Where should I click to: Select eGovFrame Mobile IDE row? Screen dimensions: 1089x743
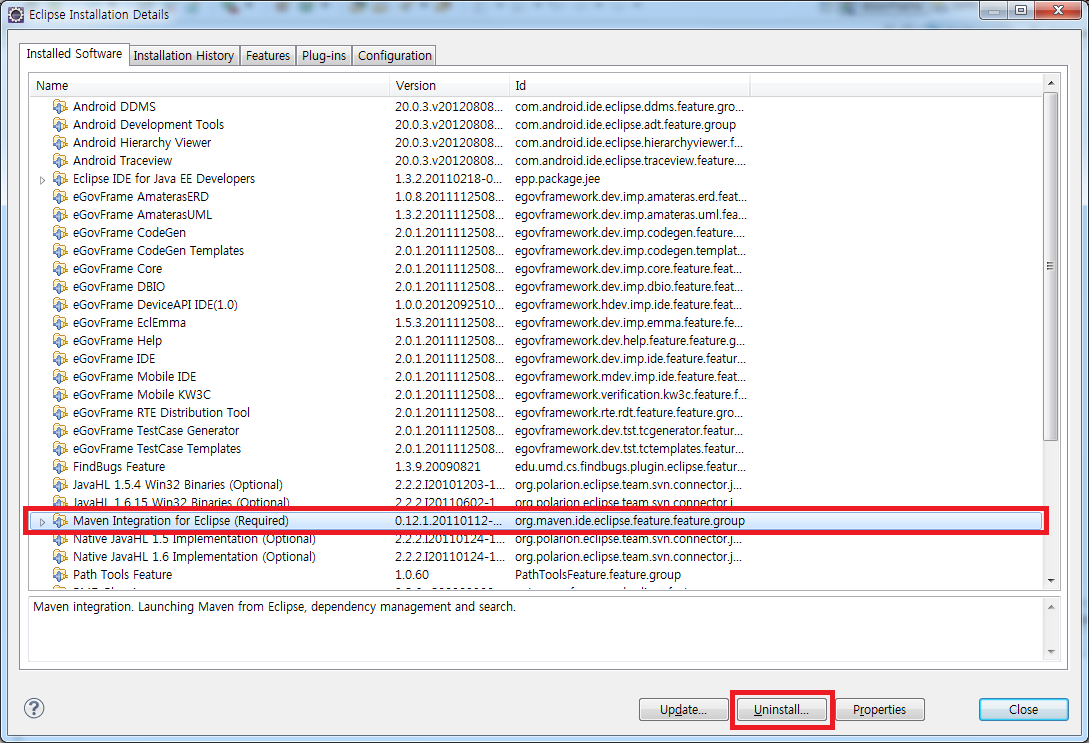point(134,377)
